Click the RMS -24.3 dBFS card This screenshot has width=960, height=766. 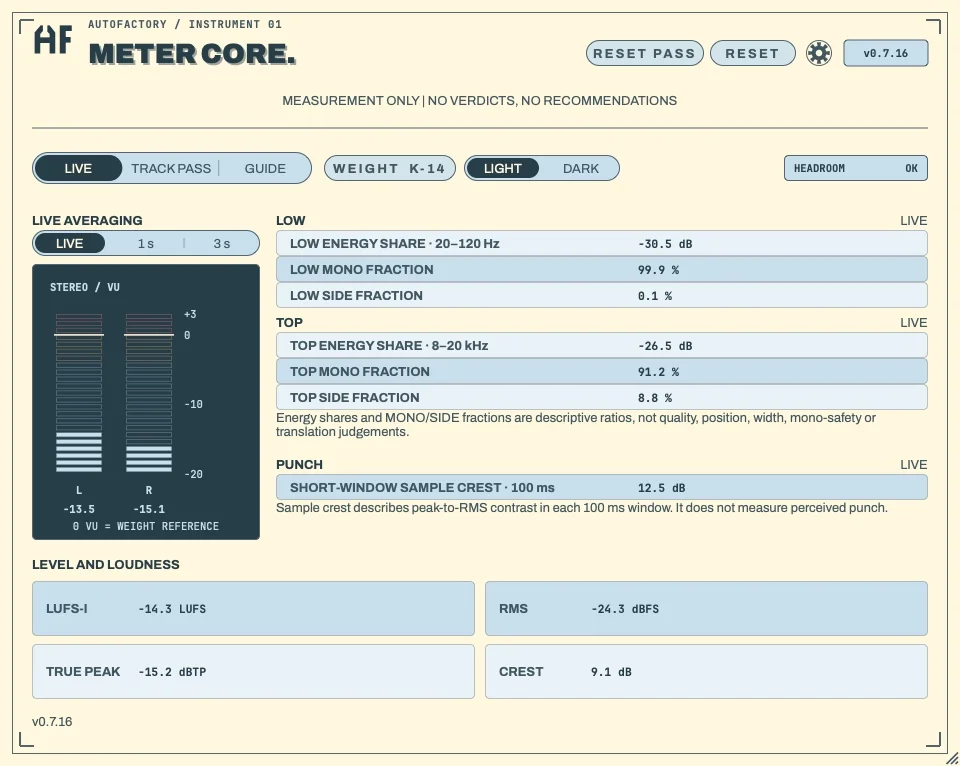(x=706, y=609)
